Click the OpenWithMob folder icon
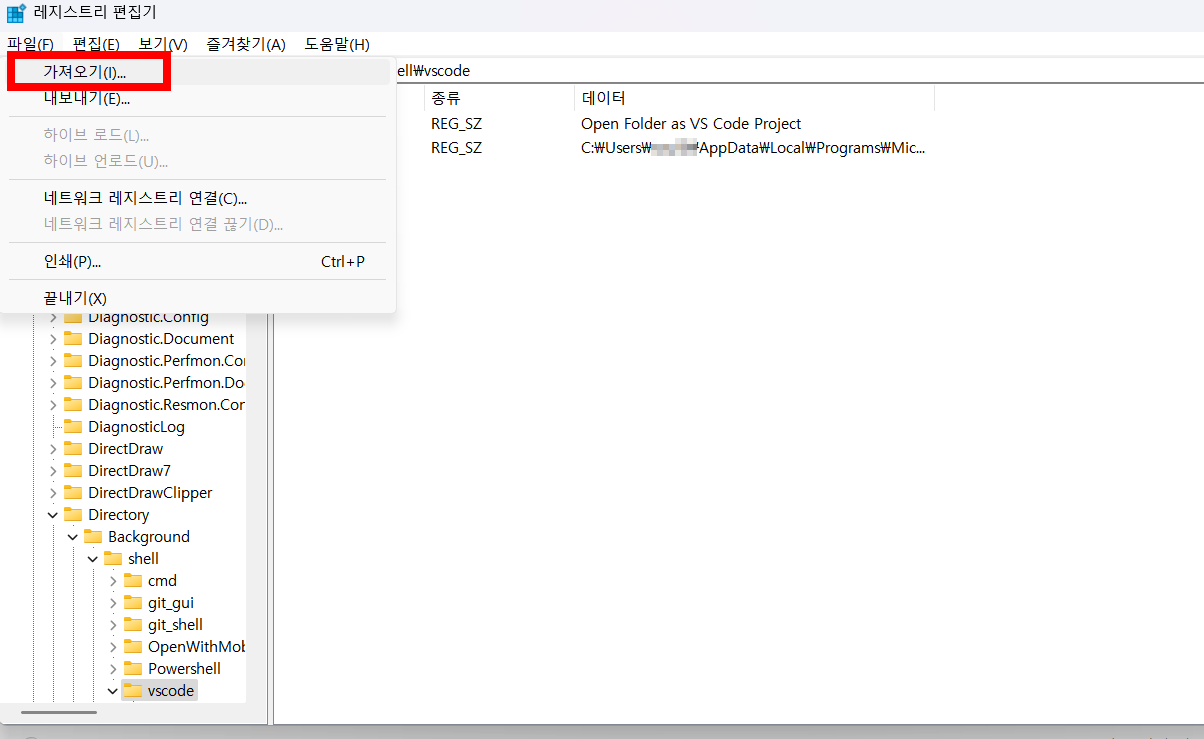 [x=133, y=647]
